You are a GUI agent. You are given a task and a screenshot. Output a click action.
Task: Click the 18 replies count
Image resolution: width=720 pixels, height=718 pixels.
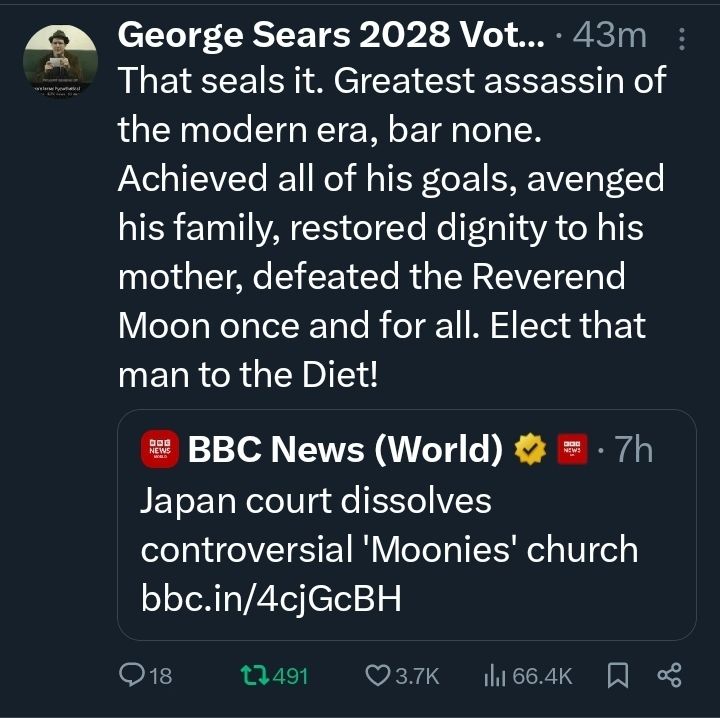coord(160,676)
